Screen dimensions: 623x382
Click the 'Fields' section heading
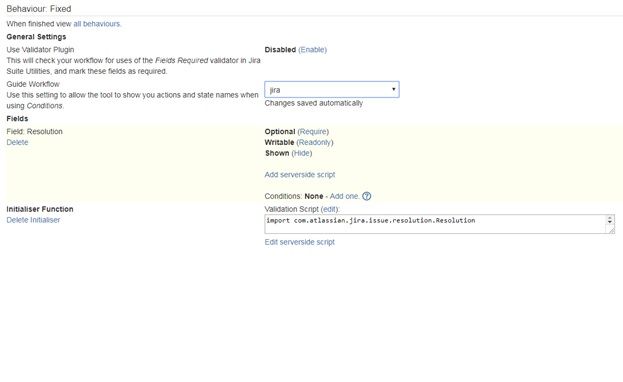pyautogui.click(x=17, y=119)
